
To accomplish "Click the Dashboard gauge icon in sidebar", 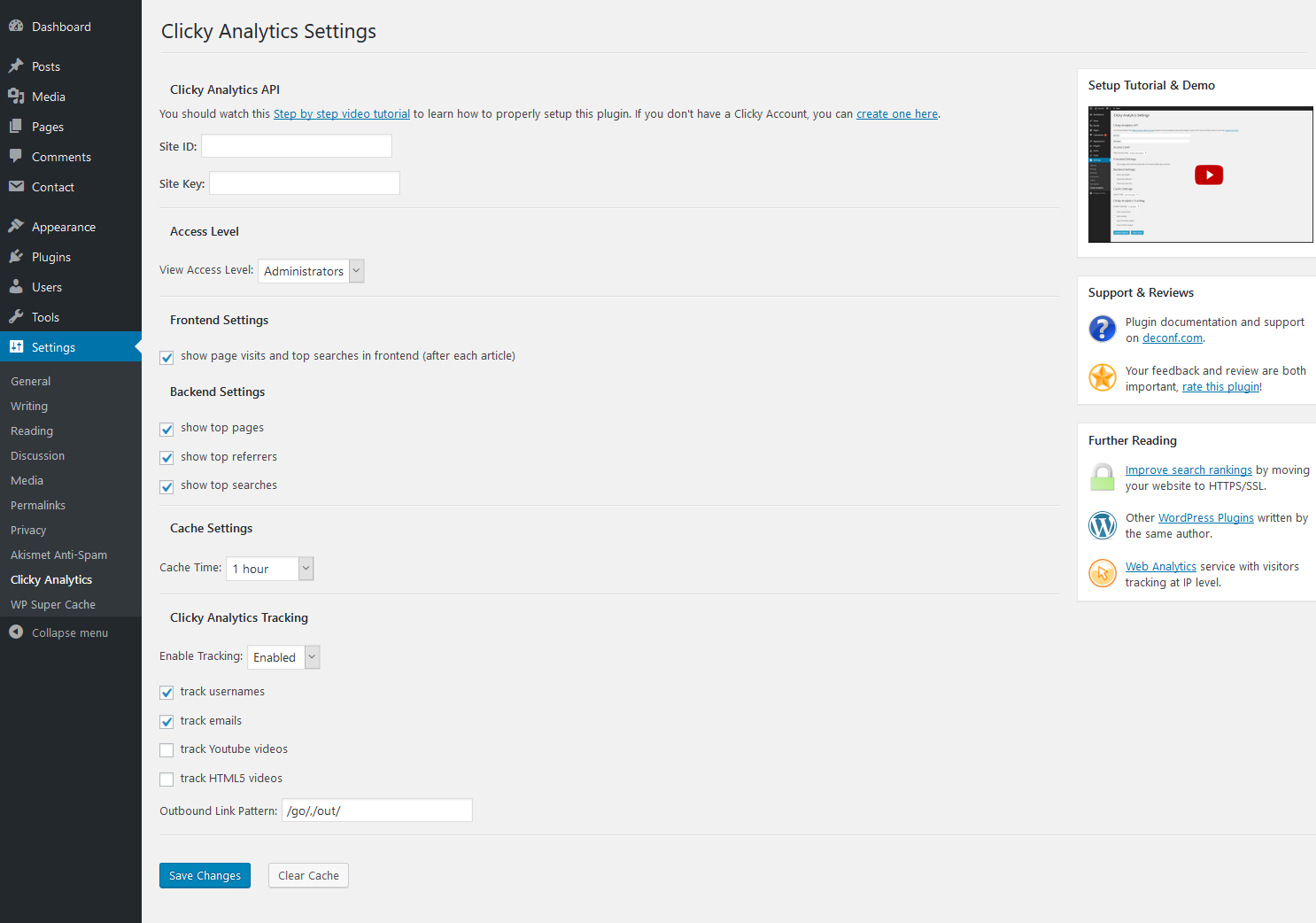I will pos(16,27).
